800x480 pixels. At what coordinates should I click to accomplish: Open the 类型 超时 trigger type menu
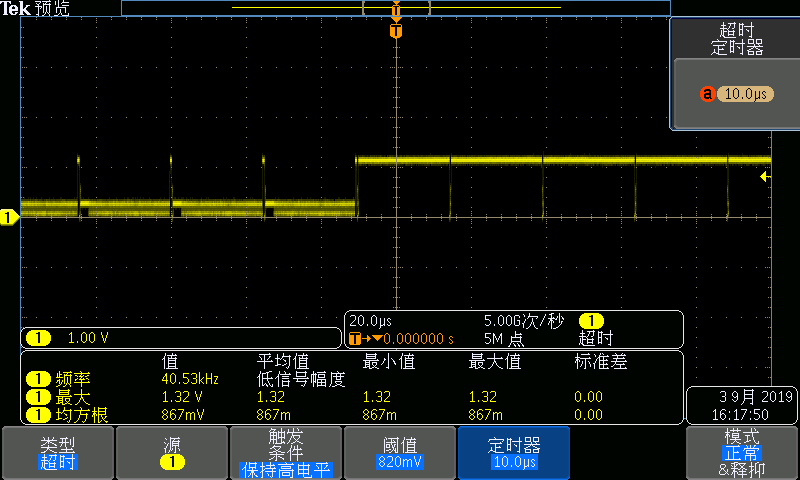coord(58,452)
